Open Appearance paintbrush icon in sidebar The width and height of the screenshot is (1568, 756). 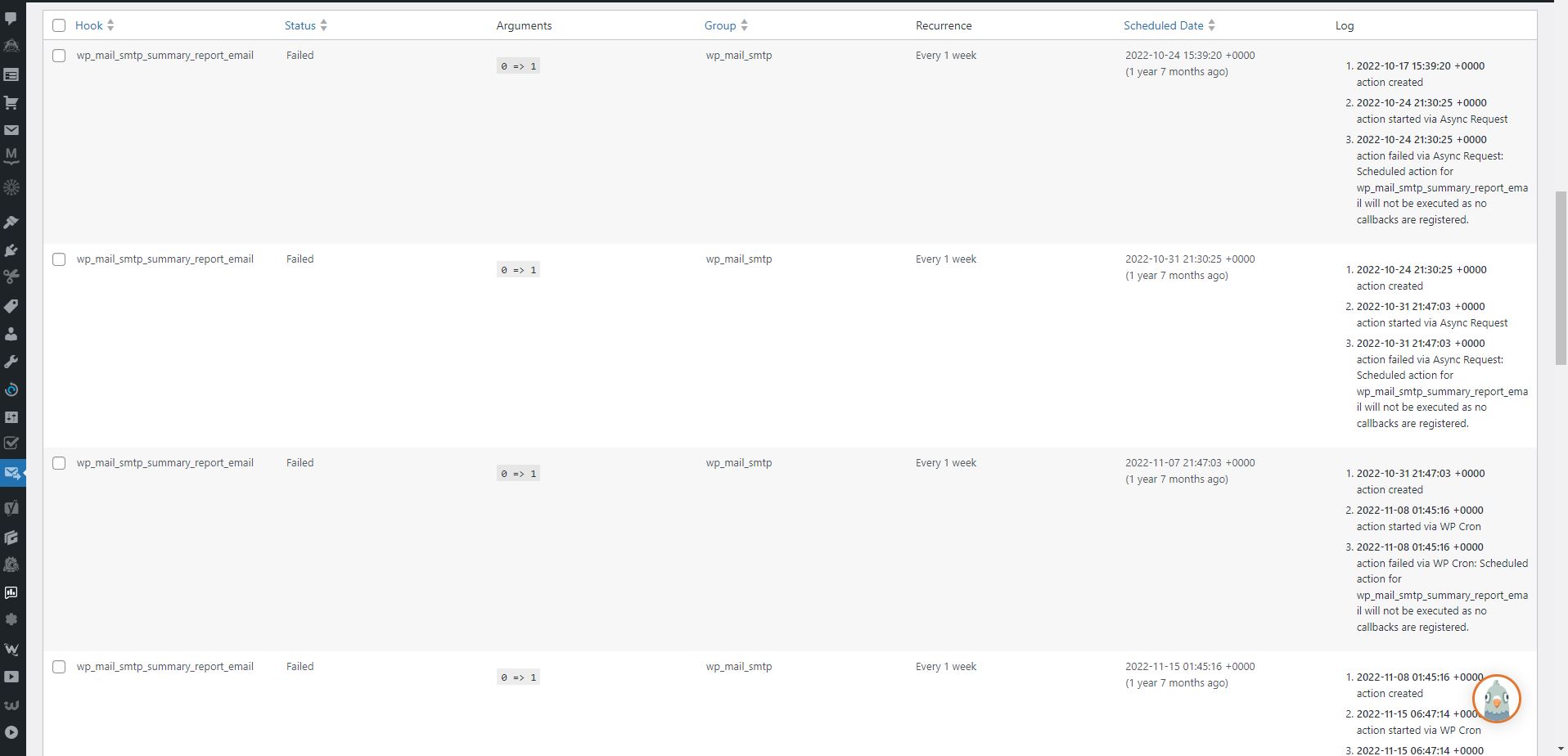(11, 222)
